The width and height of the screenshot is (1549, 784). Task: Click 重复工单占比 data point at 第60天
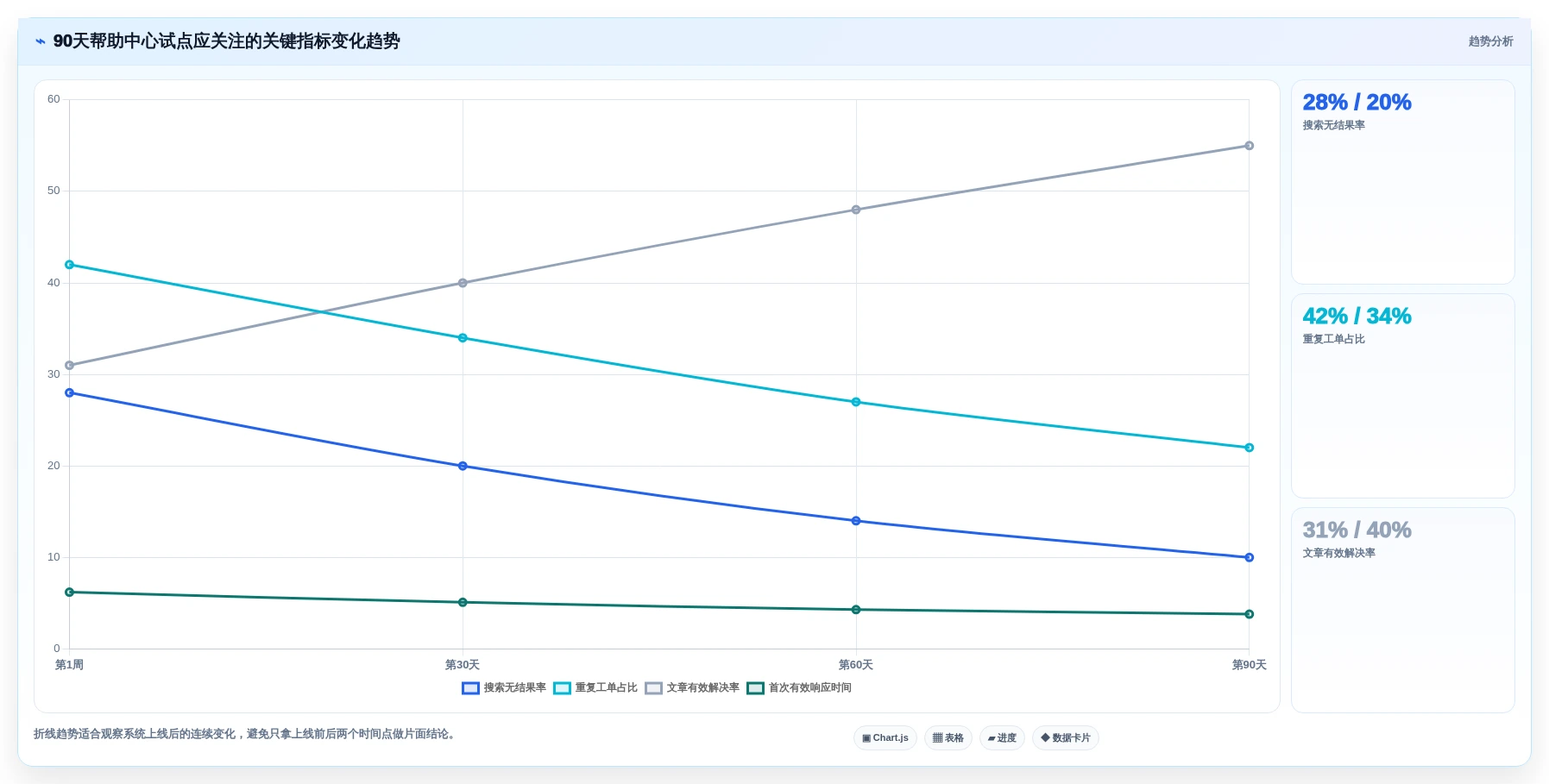coord(856,402)
